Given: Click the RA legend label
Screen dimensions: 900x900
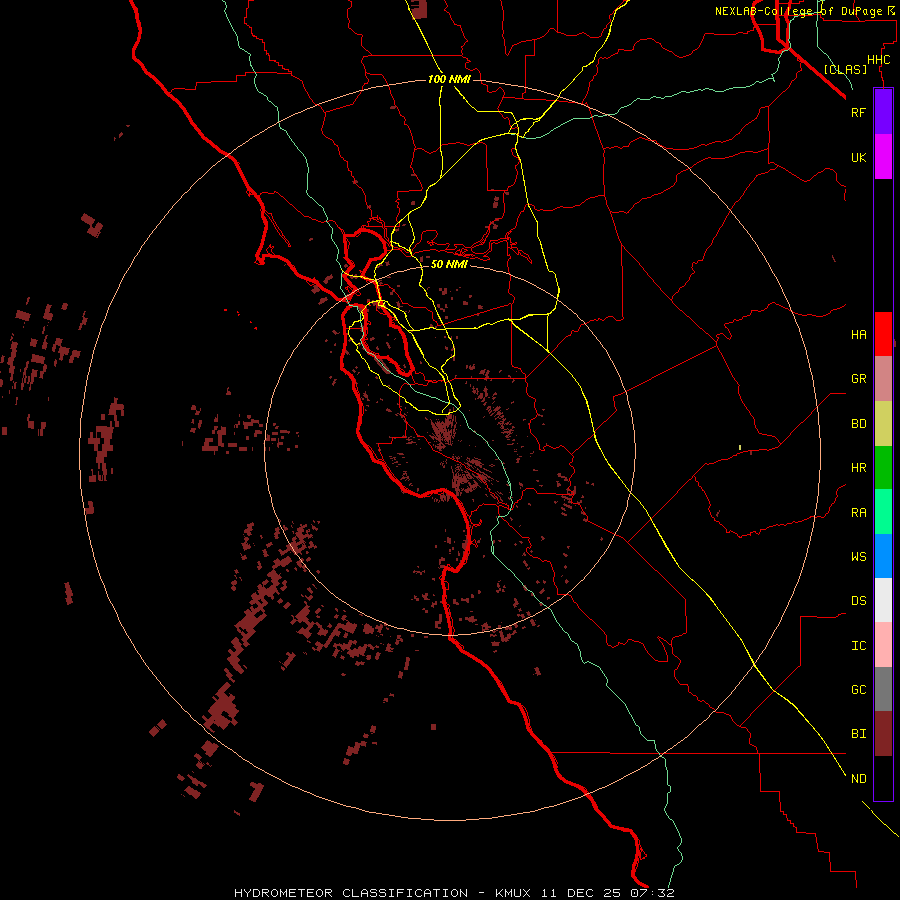Looking at the screenshot, I should tap(859, 513).
